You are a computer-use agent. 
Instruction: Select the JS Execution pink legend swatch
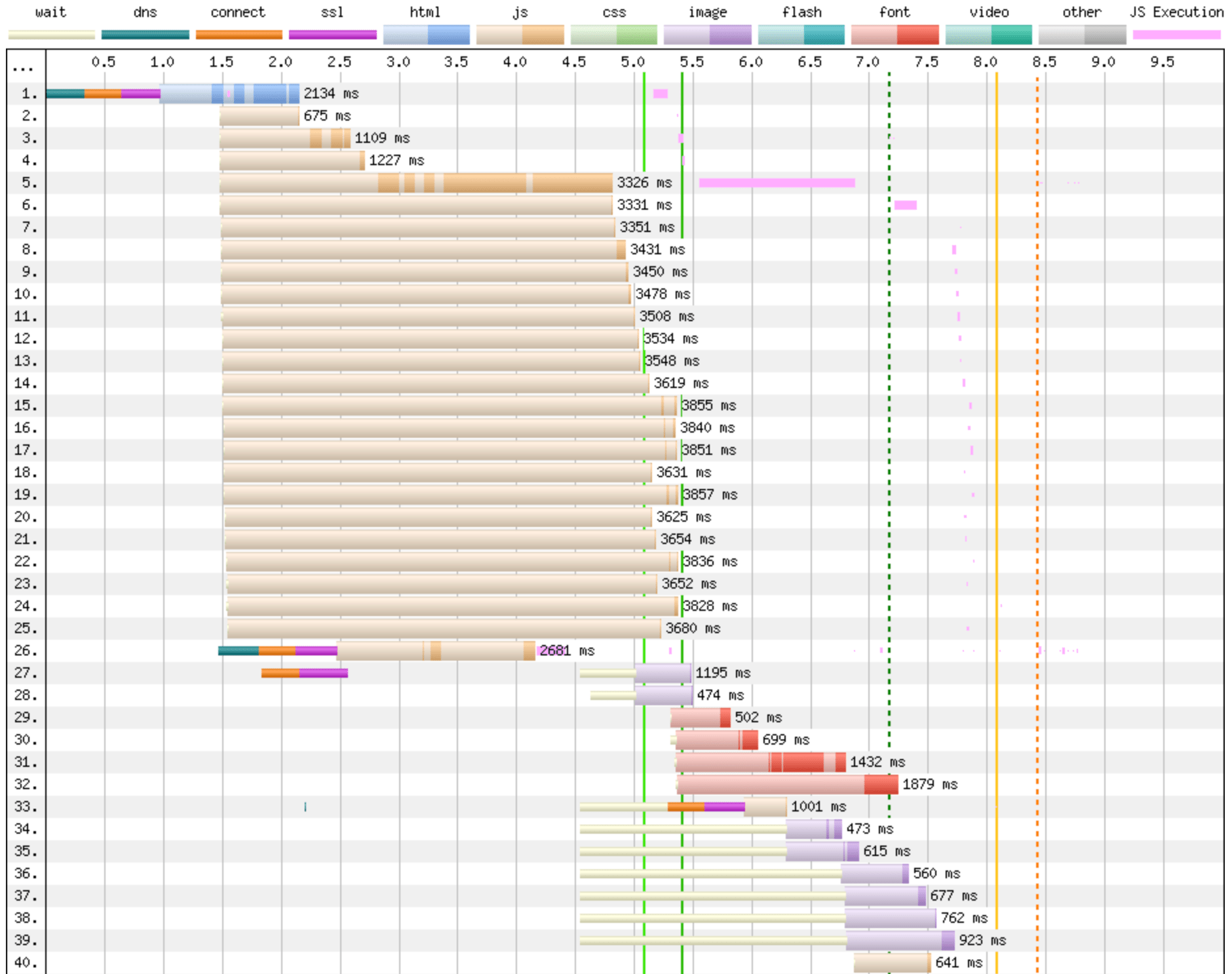click(1176, 35)
